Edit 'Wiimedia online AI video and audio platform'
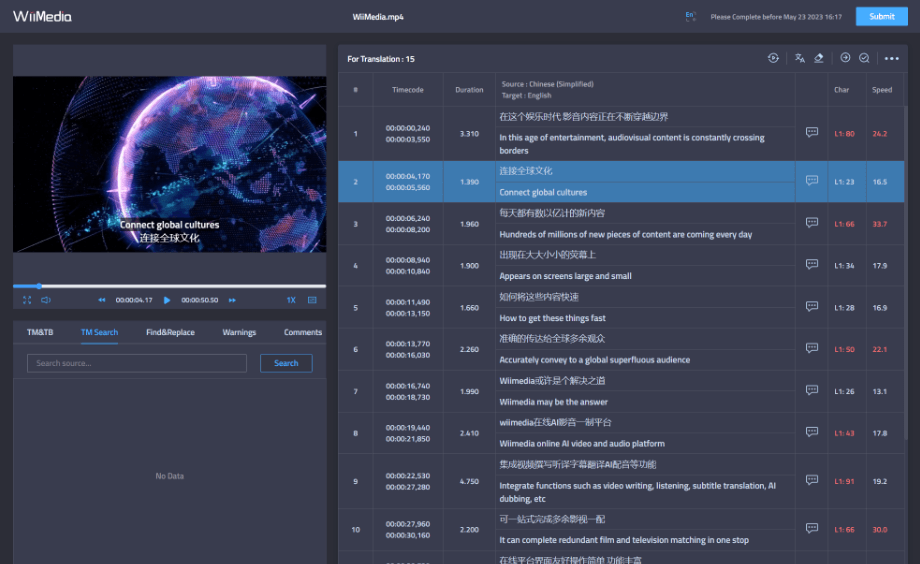 [x=645, y=444]
